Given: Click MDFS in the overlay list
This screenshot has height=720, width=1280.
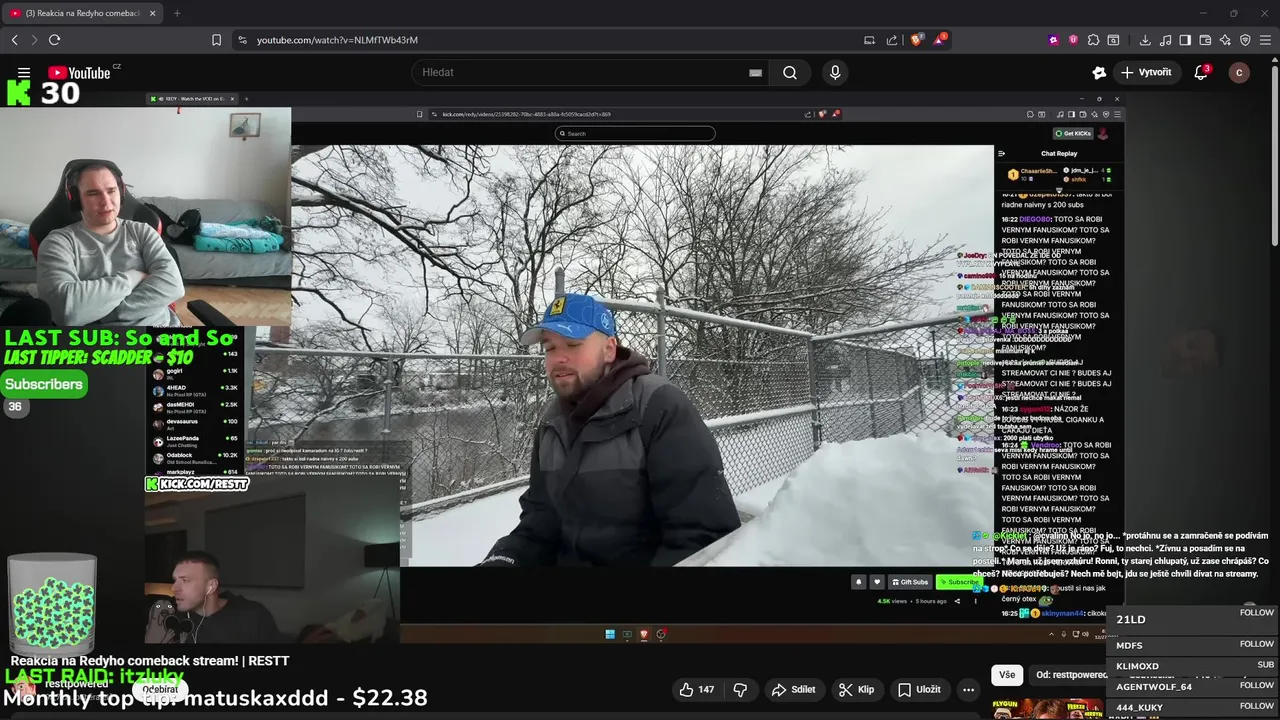Looking at the screenshot, I should [1129, 646].
